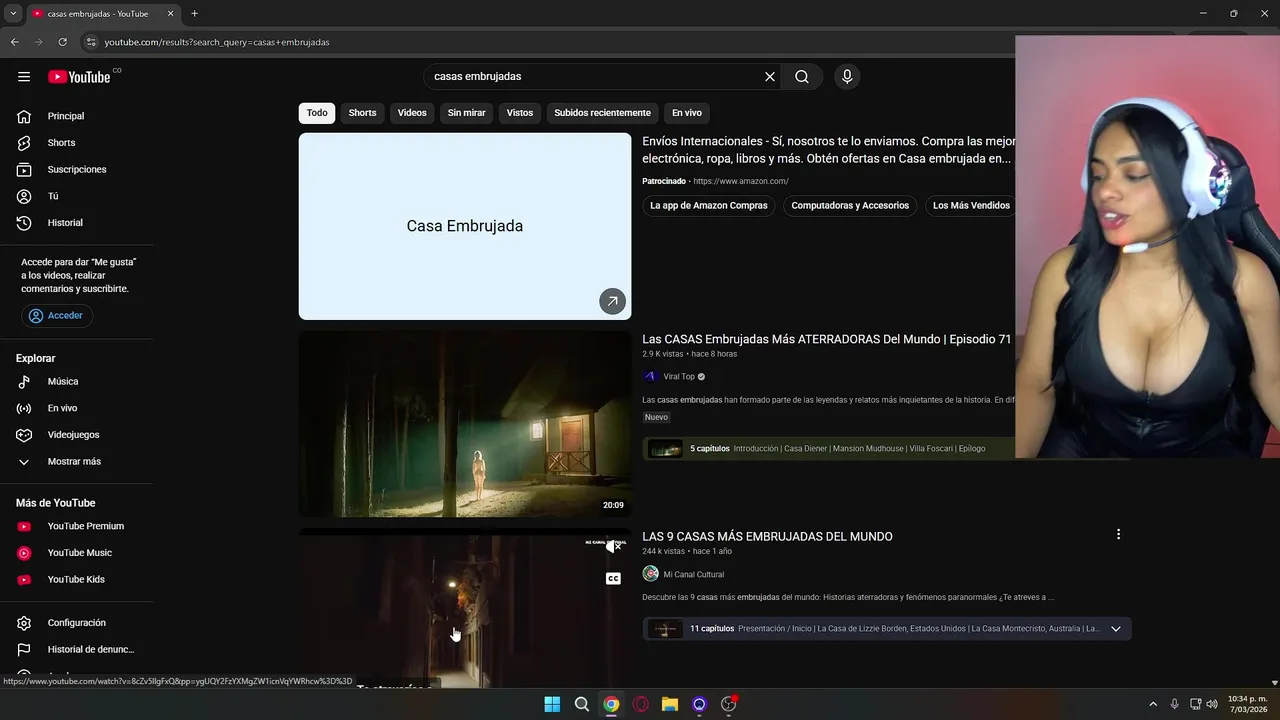
Task: Start voice search with the microphone icon
Action: (847, 77)
